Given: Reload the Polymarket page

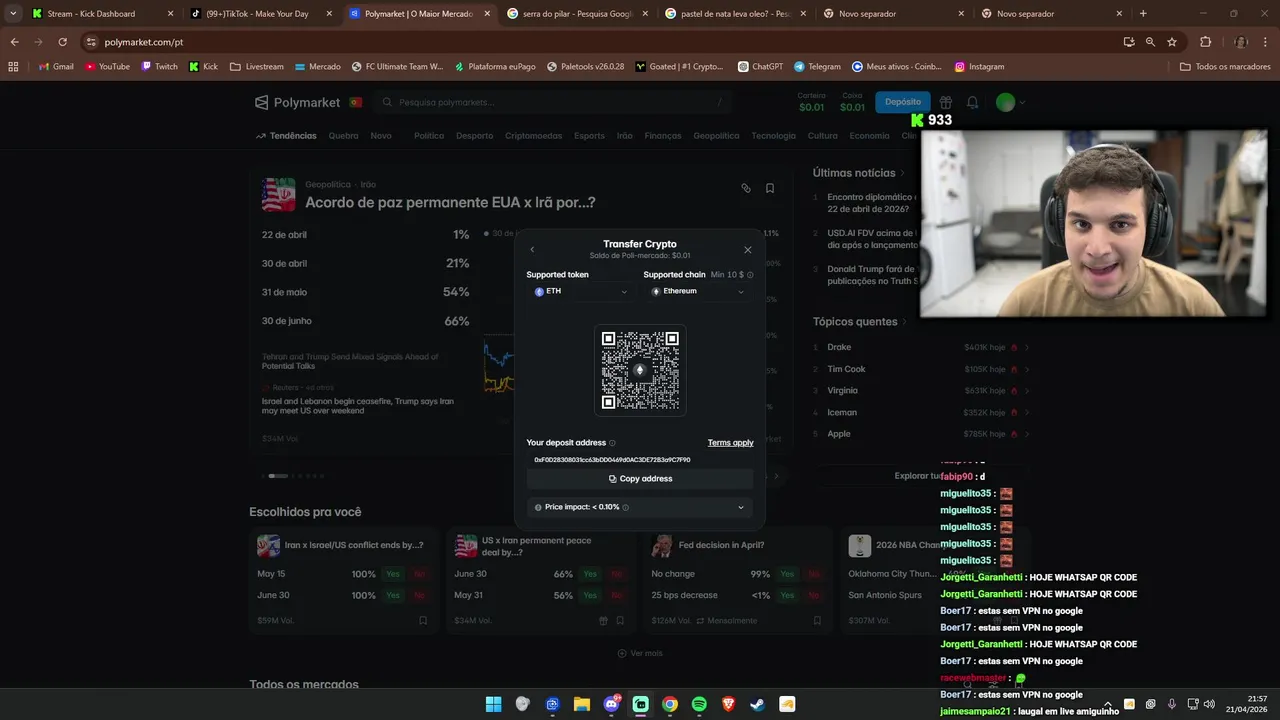Looking at the screenshot, I should pos(62,42).
